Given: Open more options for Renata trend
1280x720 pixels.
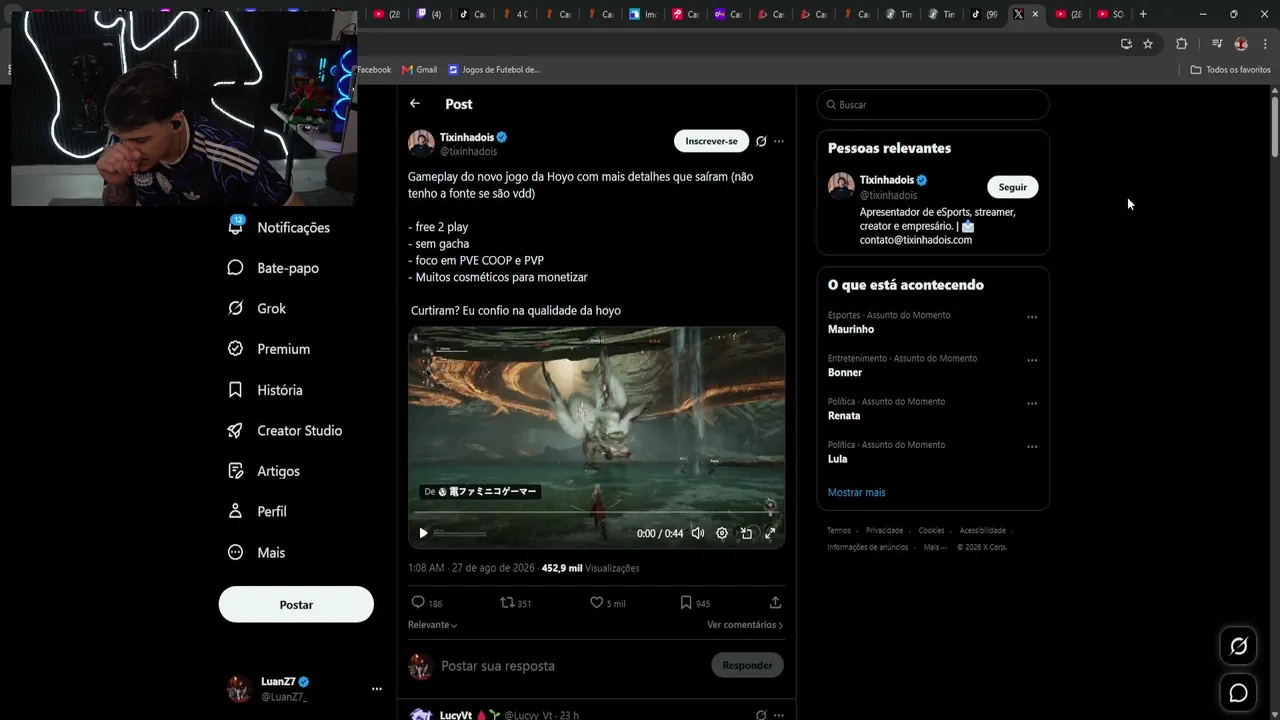Looking at the screenshot, I should pos(1032,404).
